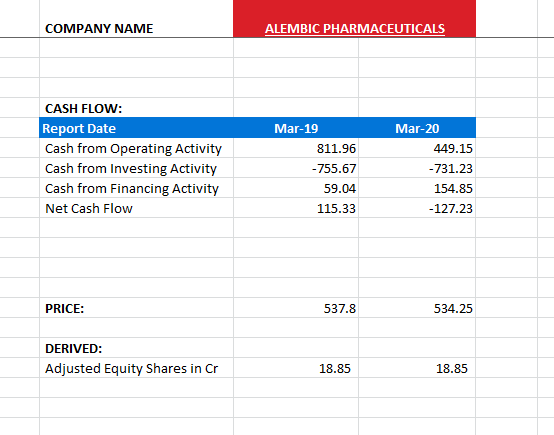This screenshot has height=435, width=554.
Task: Select the Mar-20 column header
Action: click(x=417, y=128)
